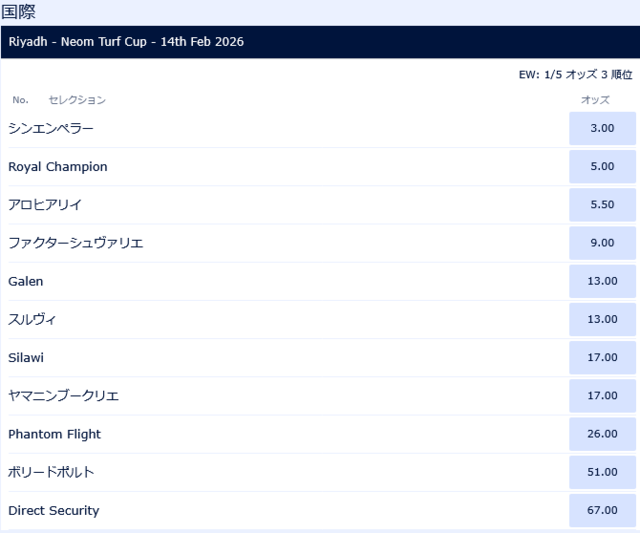Select Royal Champion's 5.00 odds
640x533 pixels.
point(602,167)
